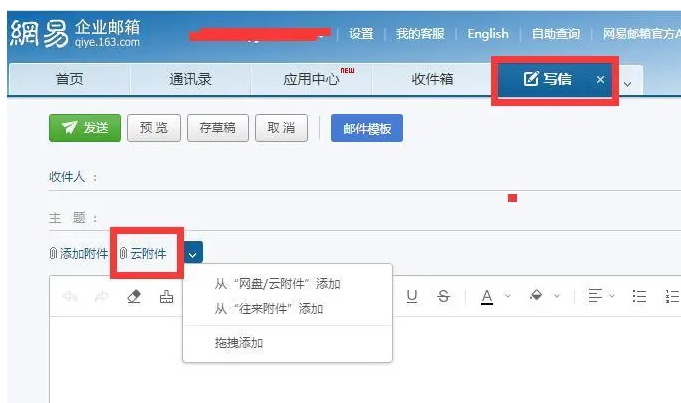Go to the 收件箱 tab

tap(432, 79)
